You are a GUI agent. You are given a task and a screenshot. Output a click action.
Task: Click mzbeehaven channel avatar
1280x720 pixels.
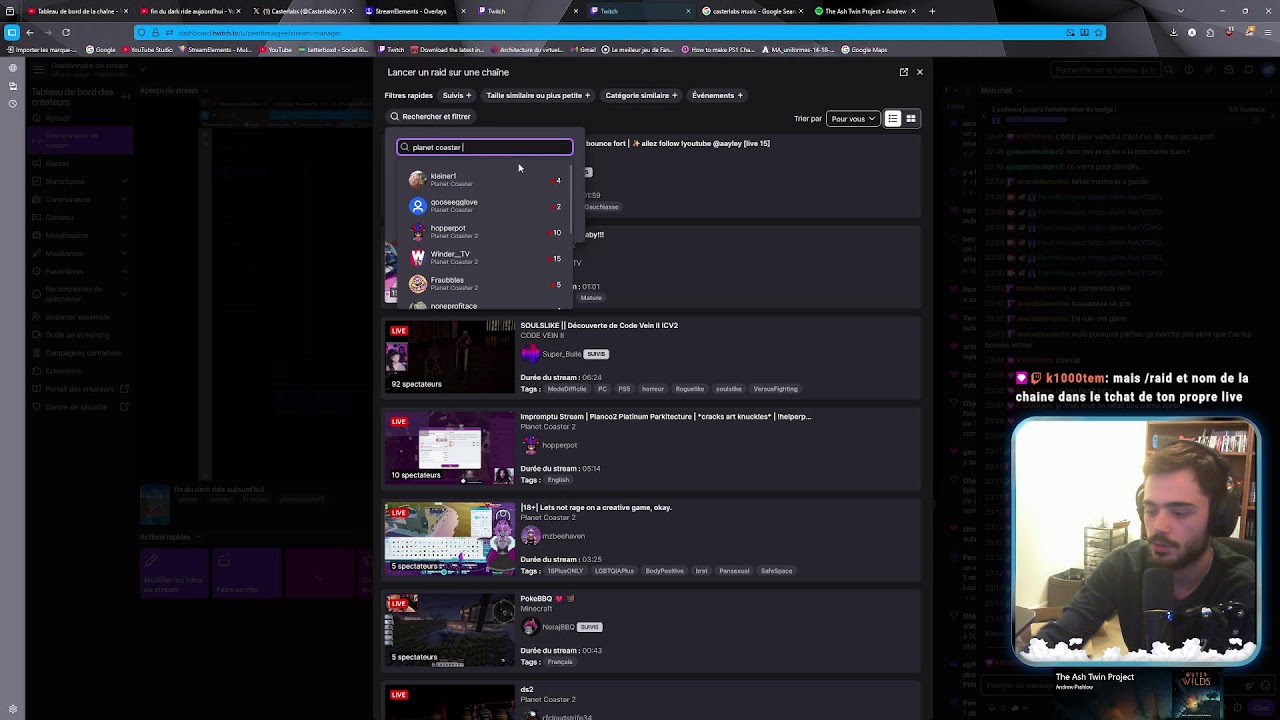[x=530, y=535]
